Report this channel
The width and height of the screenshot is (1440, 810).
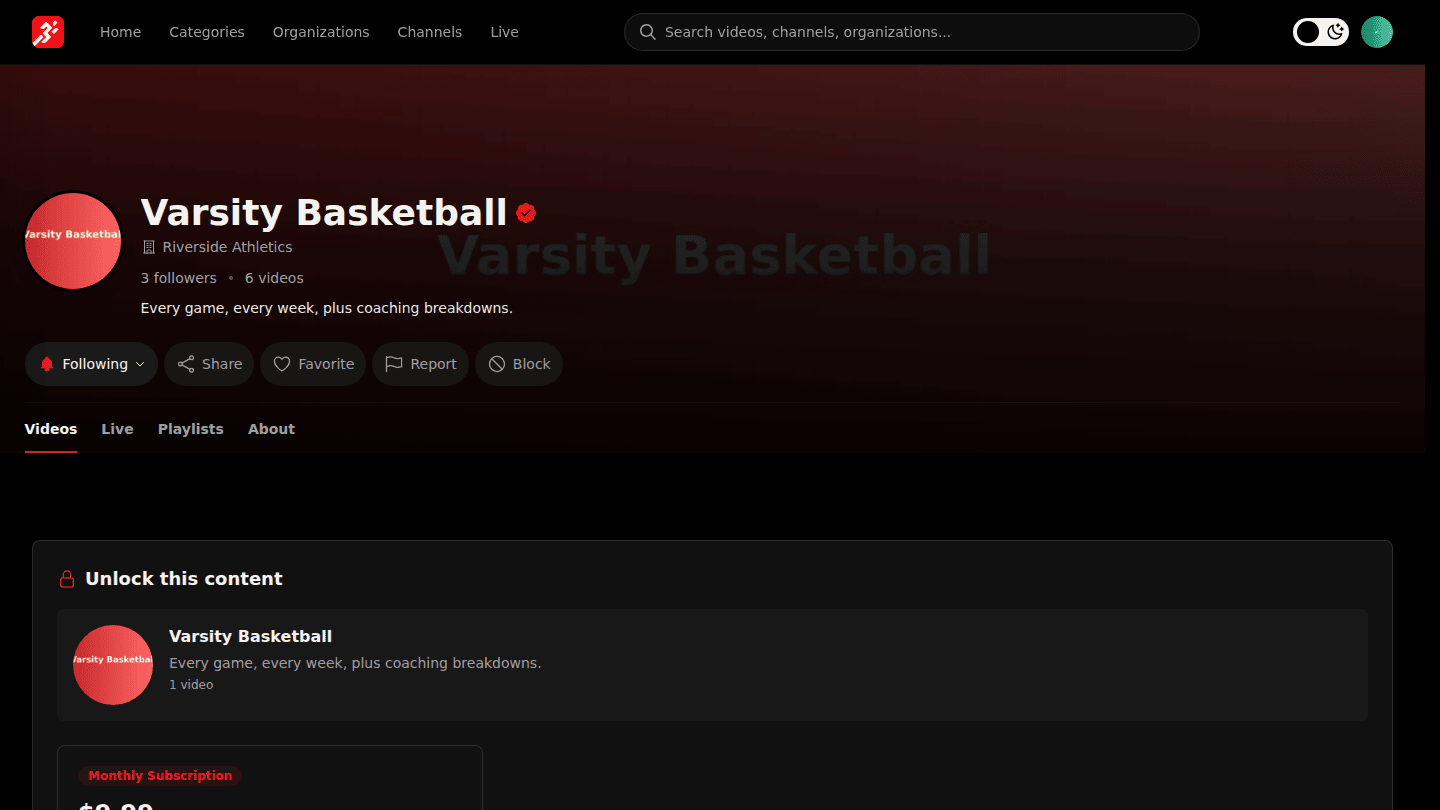[420, 364]
